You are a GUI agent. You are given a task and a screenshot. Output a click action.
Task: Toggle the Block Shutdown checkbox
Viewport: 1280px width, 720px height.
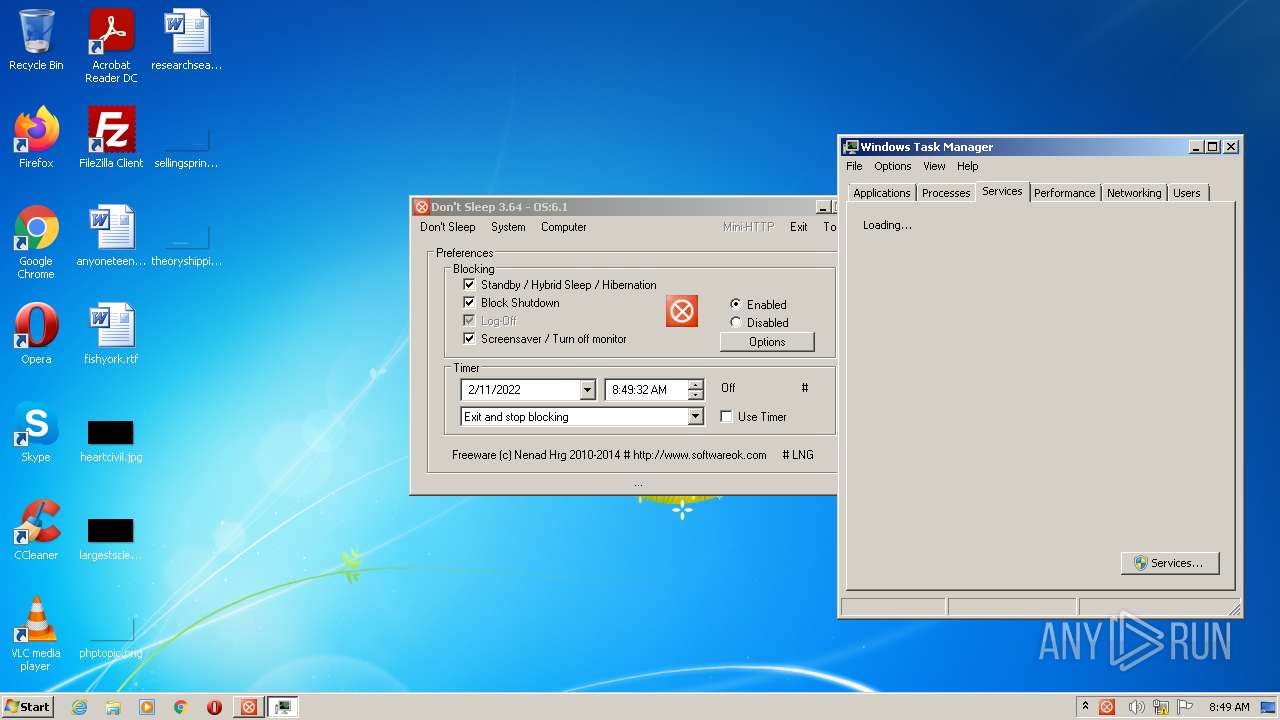pyautogui.click(x=469, y=303)
